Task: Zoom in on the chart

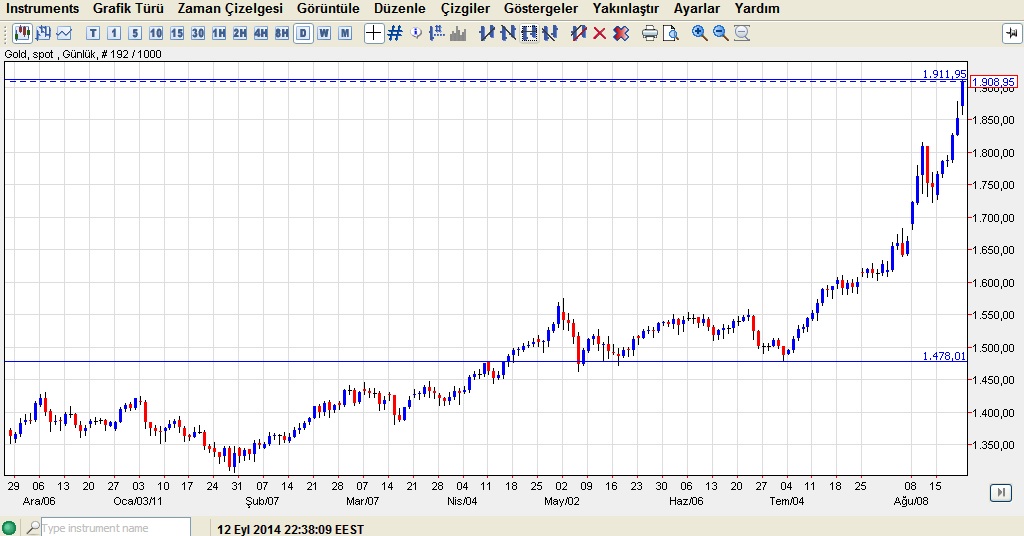Action: [699, 33]
